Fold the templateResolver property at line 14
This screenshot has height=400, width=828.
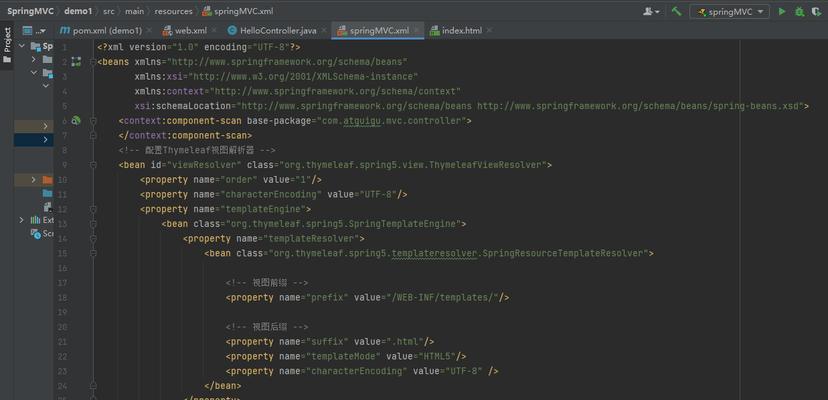93,238
